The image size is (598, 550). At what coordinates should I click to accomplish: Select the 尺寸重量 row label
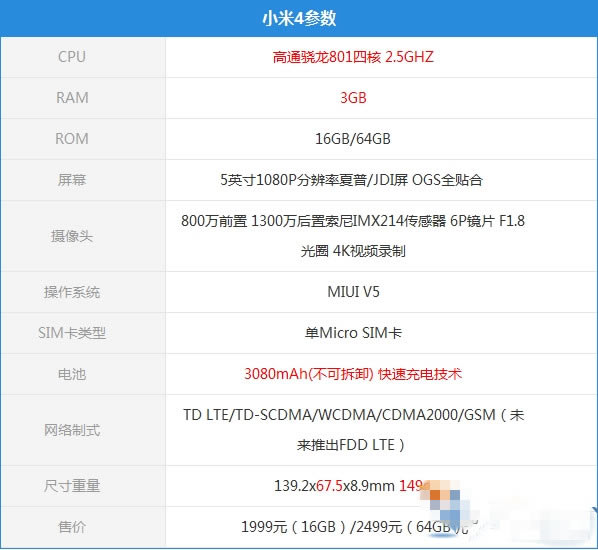tap(72, 486)
